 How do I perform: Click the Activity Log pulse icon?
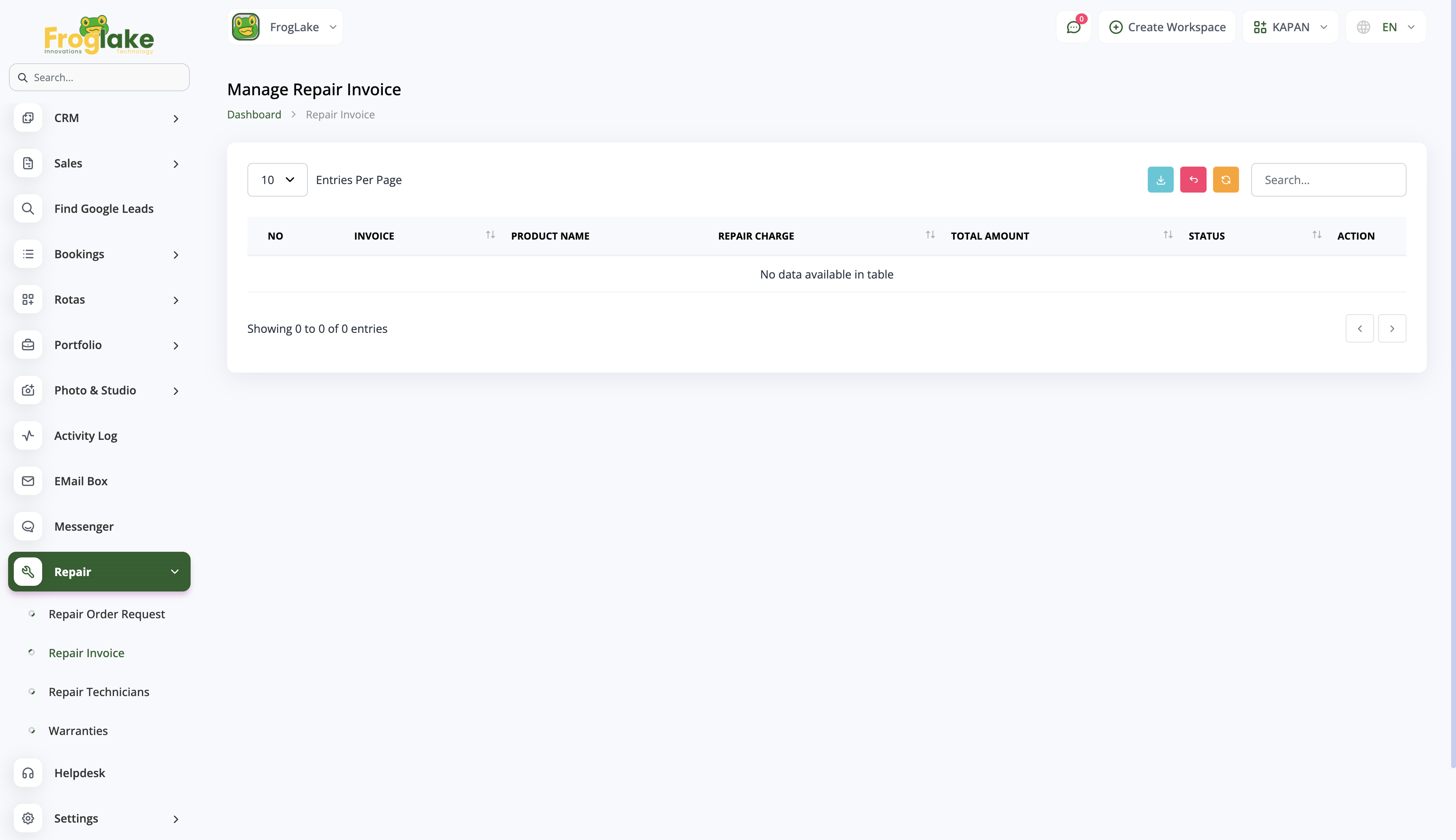[x=28, y=435]
